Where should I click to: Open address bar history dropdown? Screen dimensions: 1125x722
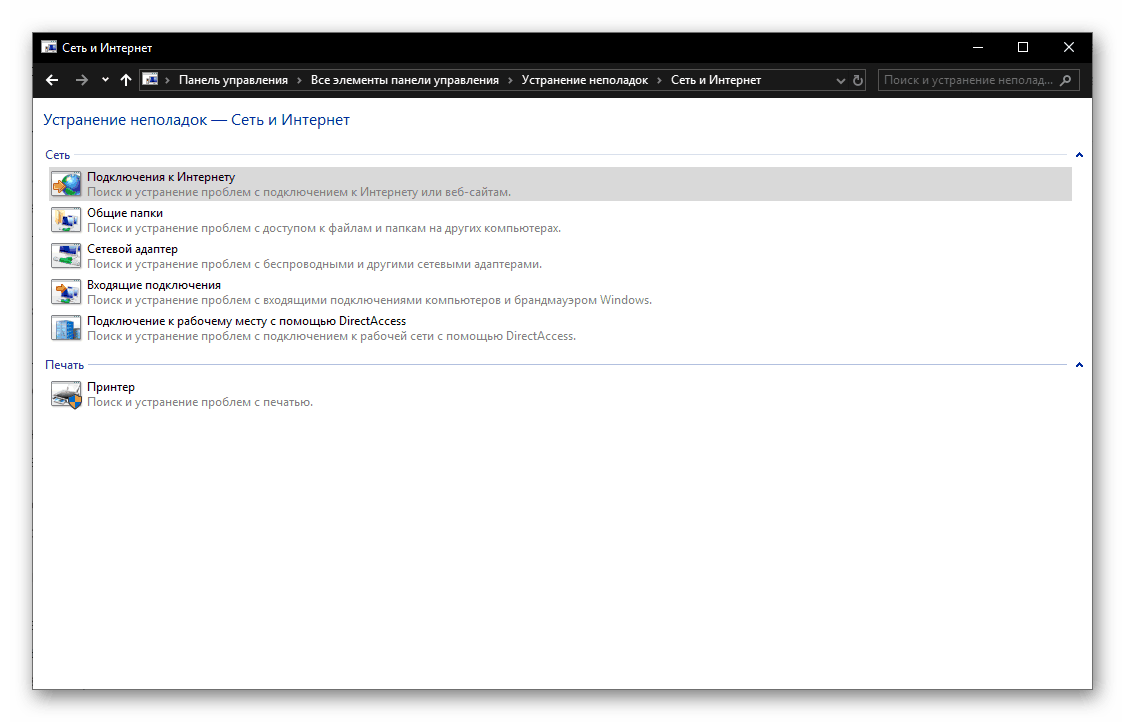[840, 80]
